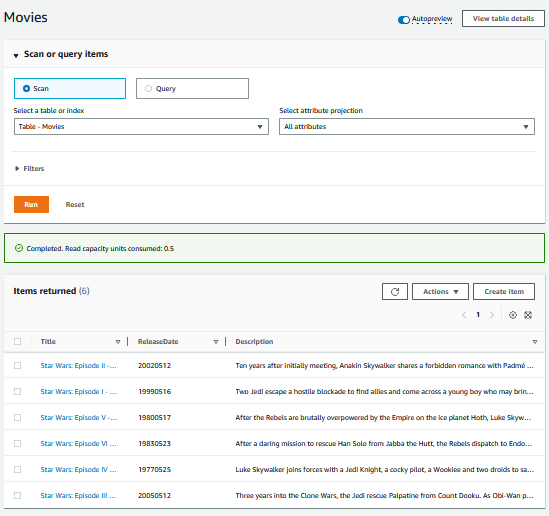Click the Reset button
The height and width of the screenshot is (516, 549).
(x=75, y=204)
